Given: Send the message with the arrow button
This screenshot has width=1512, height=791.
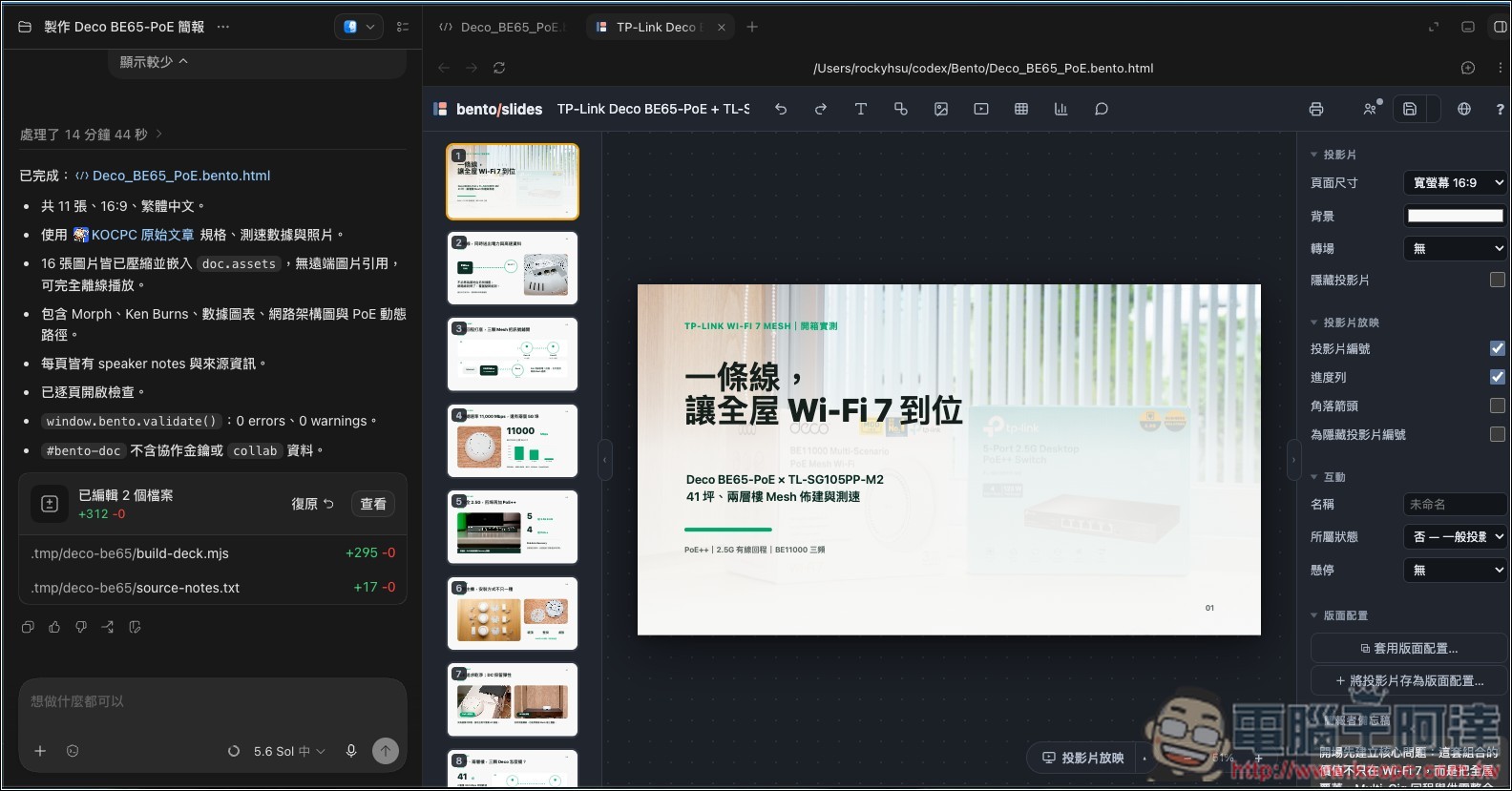Looking at the screenshot, I should click(x=386, y=751).
